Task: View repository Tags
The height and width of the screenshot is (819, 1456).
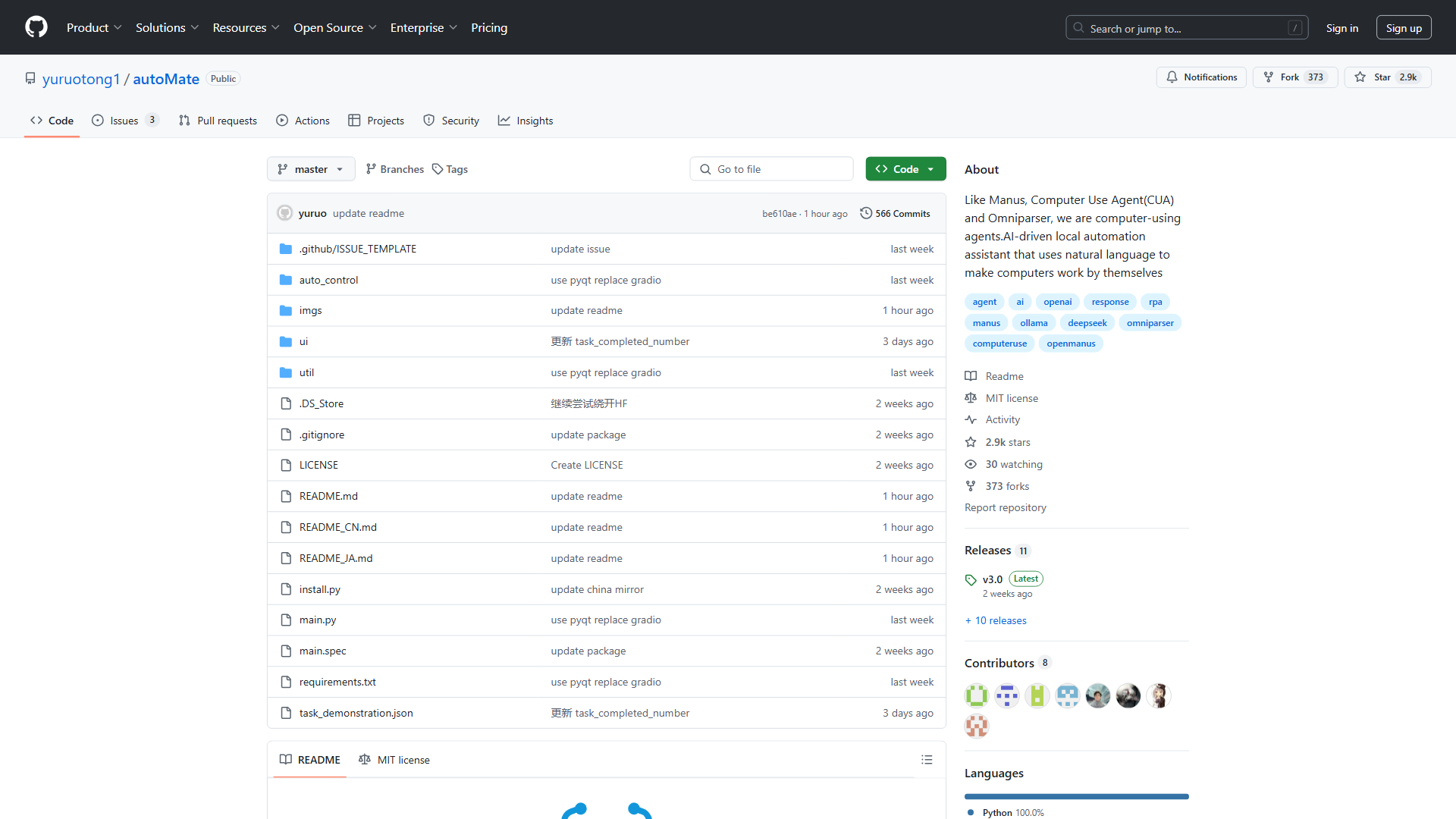Action: pyautogui.click(x=450, y=169)
